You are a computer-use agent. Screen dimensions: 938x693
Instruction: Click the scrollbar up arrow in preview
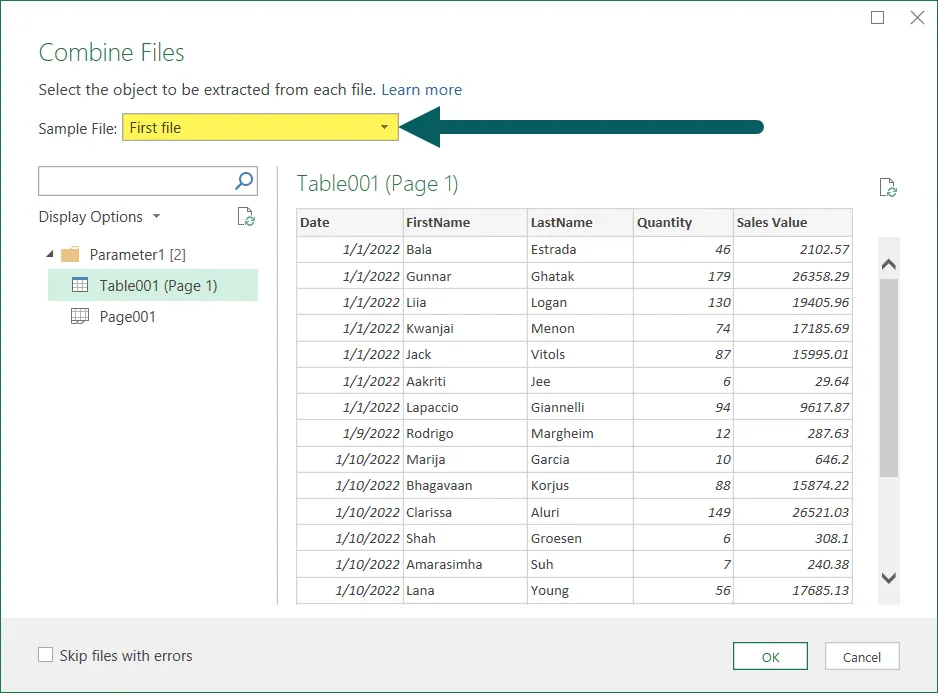click(888, 264)
